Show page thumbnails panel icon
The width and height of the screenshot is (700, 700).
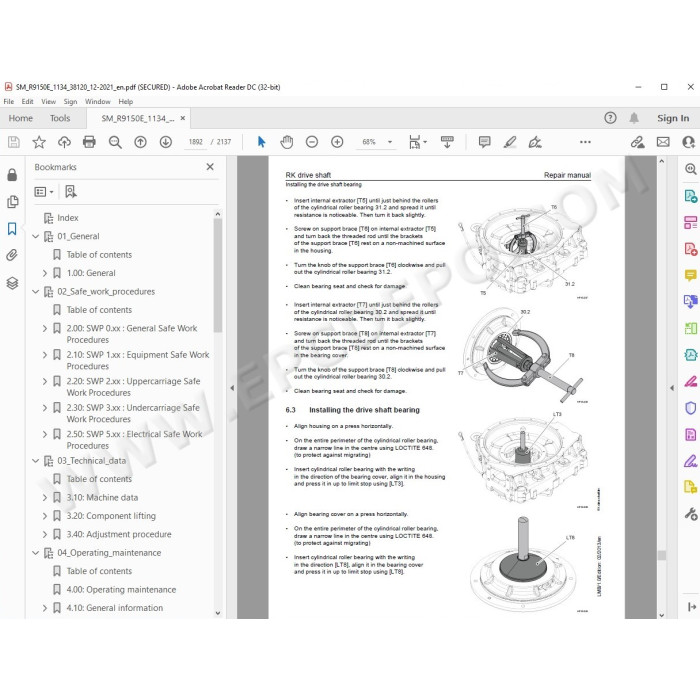tap(12, 202)
